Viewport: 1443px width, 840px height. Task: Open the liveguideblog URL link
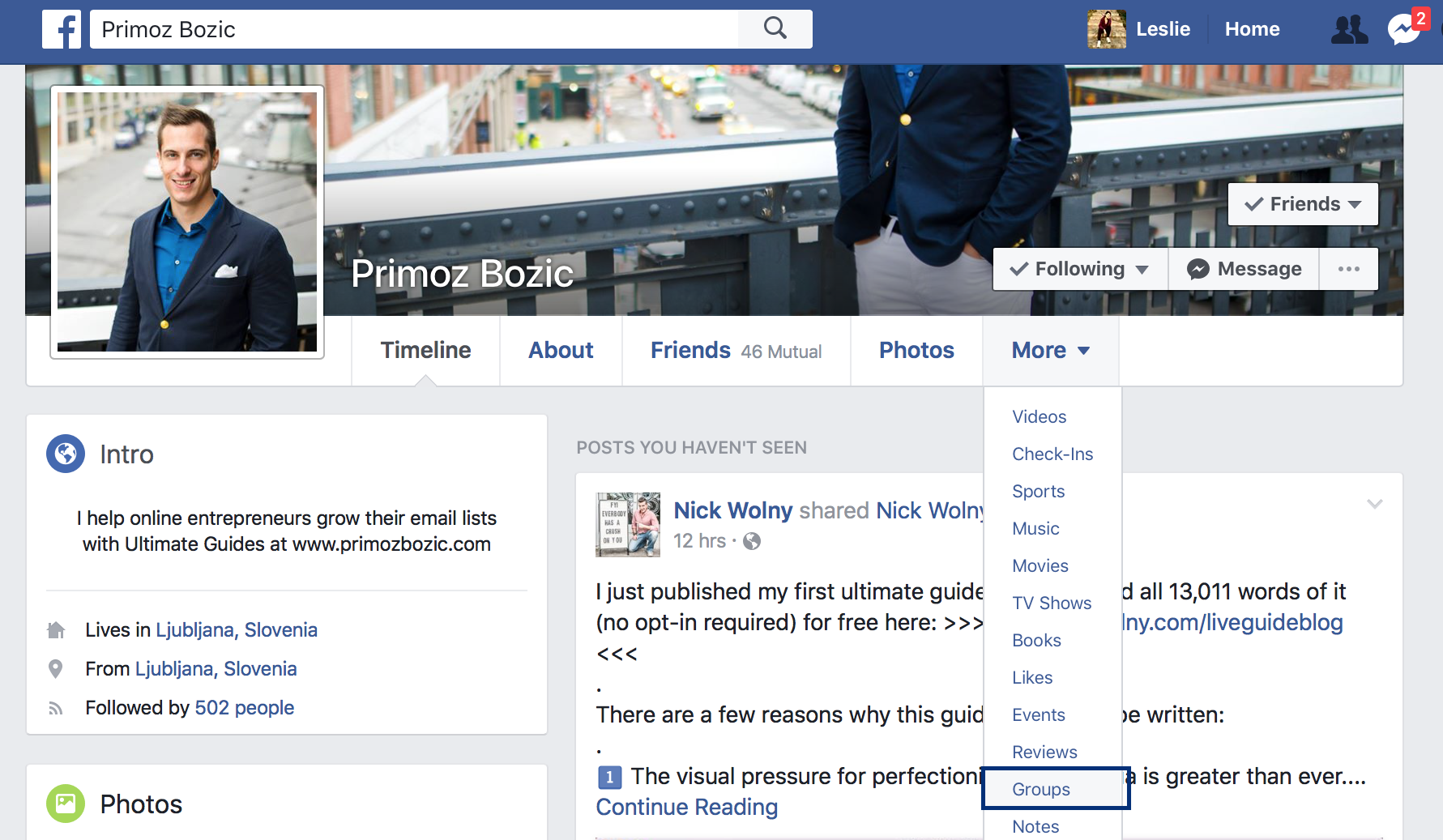1232,622
